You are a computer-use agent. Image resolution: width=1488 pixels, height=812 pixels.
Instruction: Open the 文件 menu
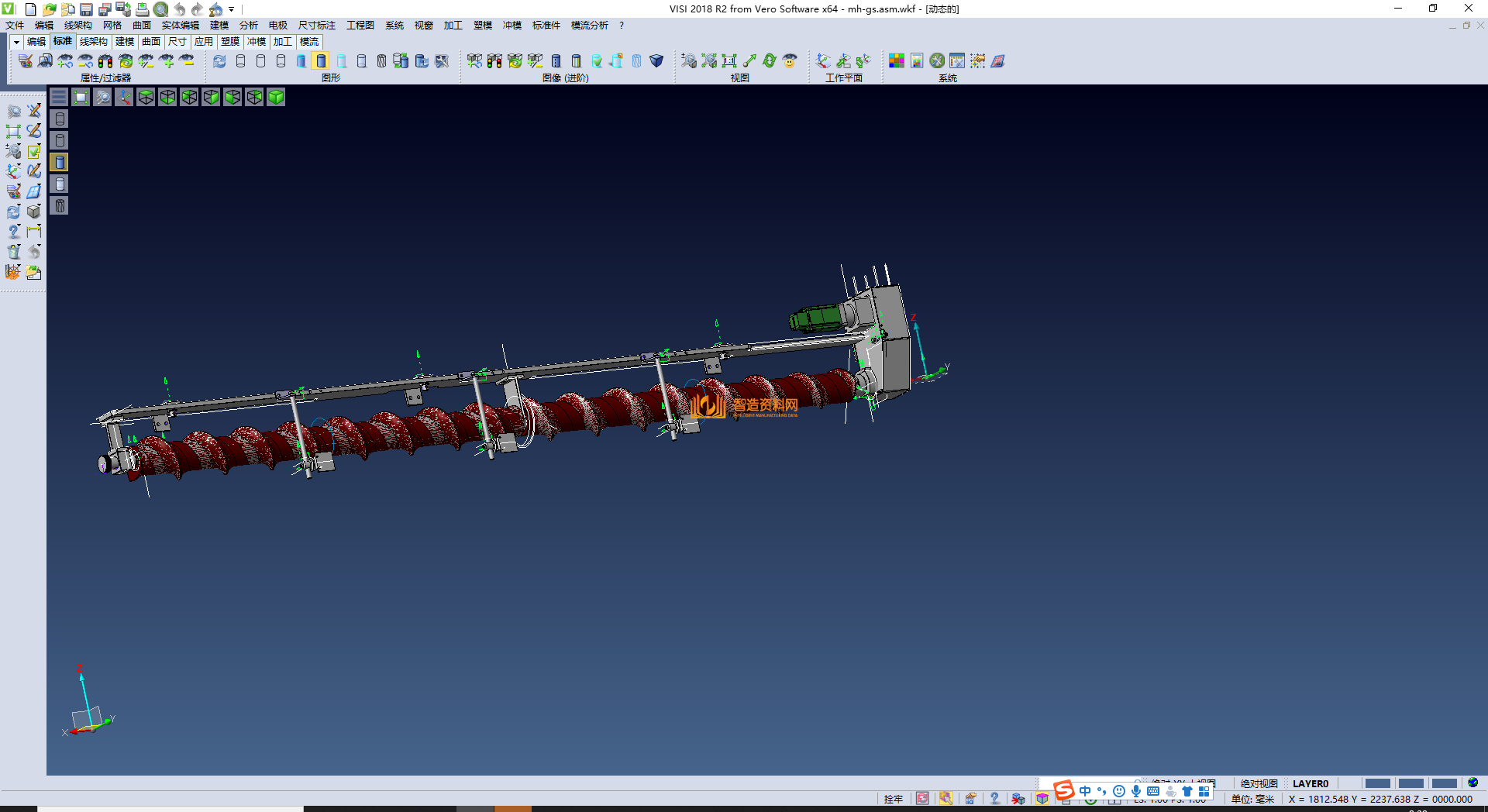click(x=15, y=26)
